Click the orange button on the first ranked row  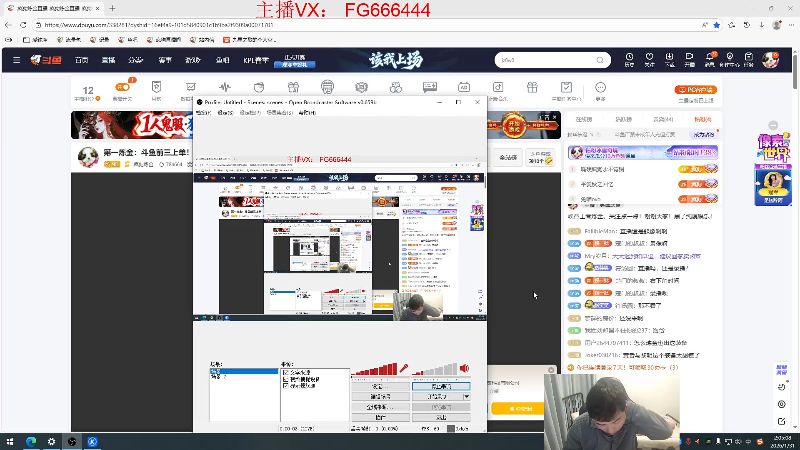coord(698,169)
